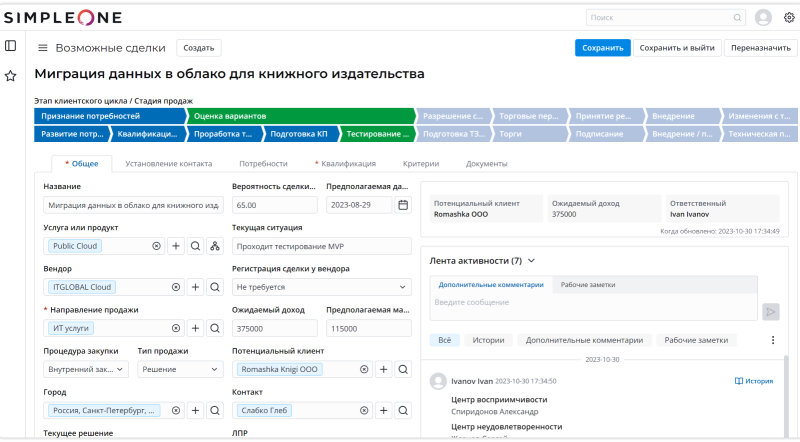The width and height of the screenshot is (800, 442).
Task: Open favorites star icon
Action: point(11,76)
